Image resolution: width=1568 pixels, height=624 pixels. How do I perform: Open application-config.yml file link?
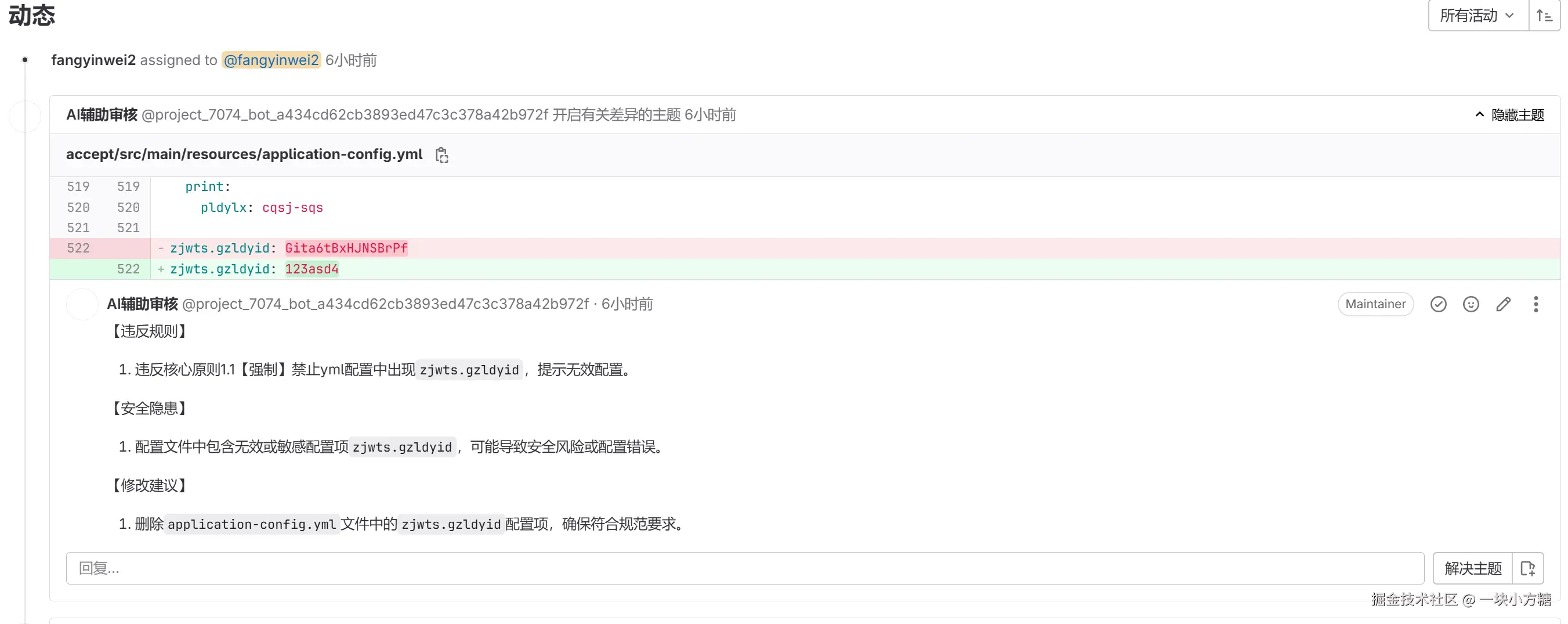[244, 154]
